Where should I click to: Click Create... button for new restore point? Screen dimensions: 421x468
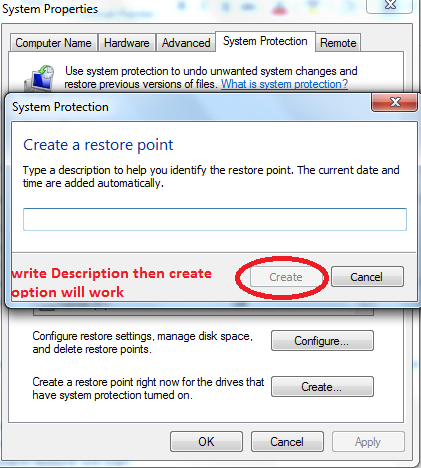tap(322, 387)
